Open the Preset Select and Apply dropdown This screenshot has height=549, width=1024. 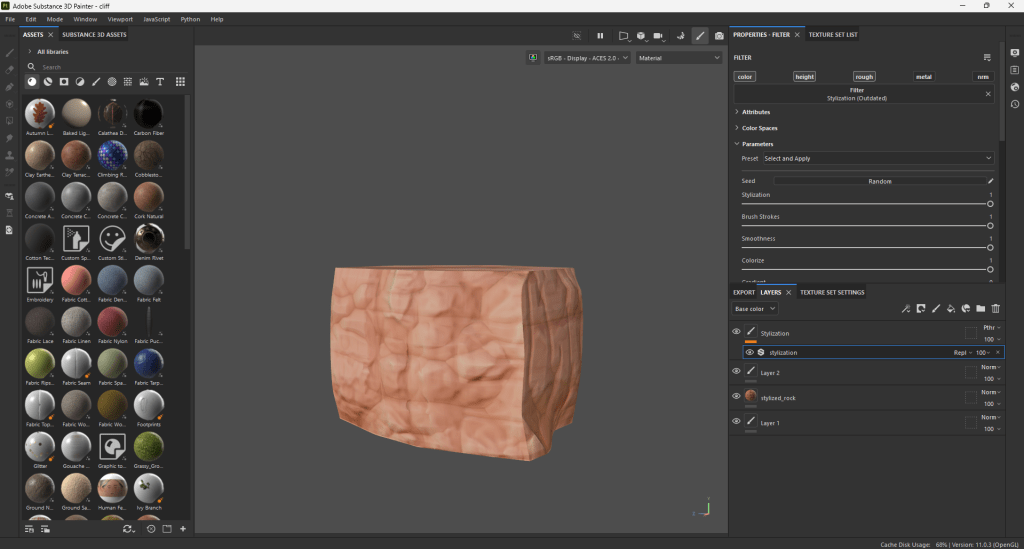coord(877,158)
